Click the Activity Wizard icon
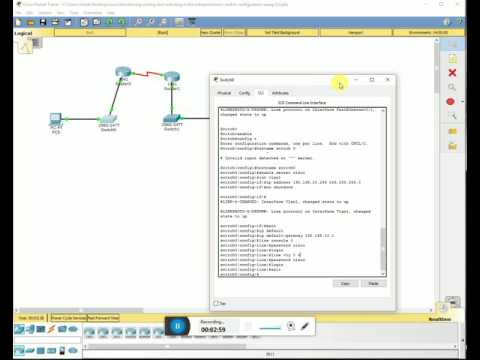480x360 pixels. (x=68, y=22)
